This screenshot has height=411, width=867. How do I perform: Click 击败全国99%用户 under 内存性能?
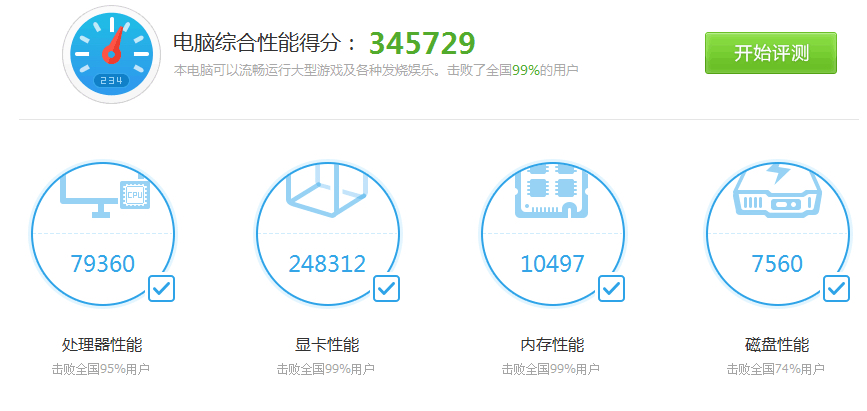[x=551, y=369]
